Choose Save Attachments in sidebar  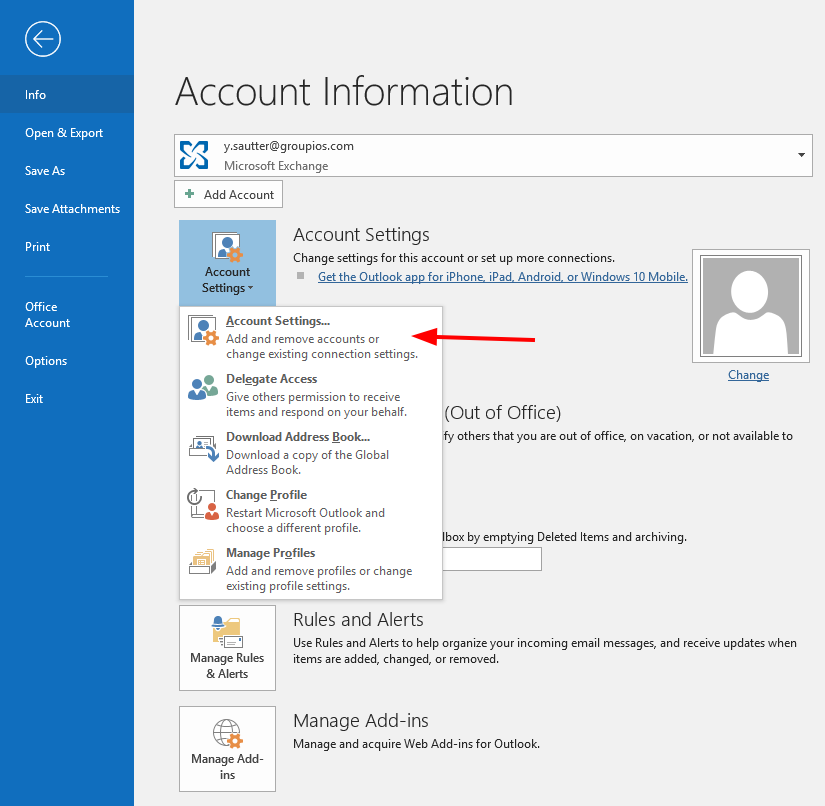pyautogui.click(x=72, y=209)
